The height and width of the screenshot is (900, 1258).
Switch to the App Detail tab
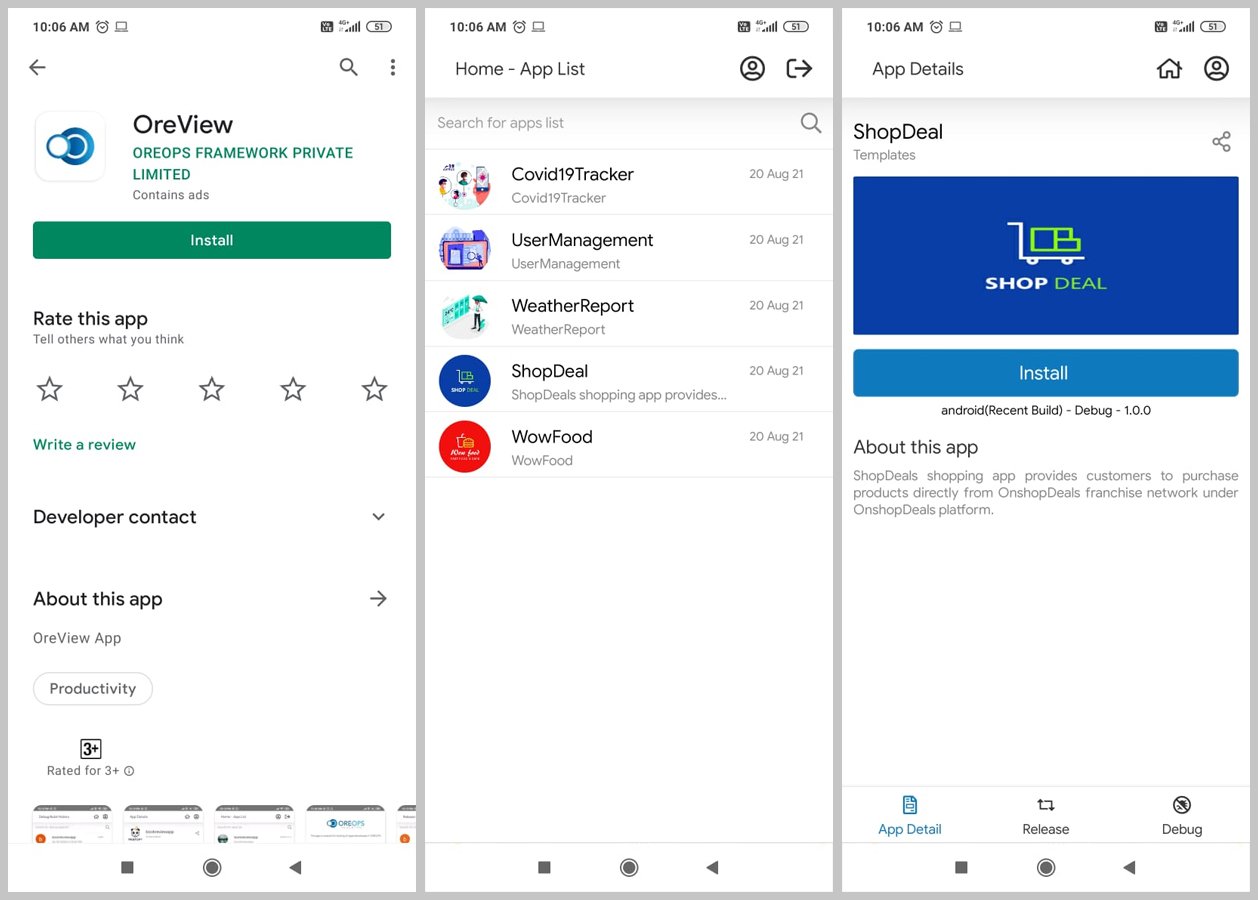[910, 816]
